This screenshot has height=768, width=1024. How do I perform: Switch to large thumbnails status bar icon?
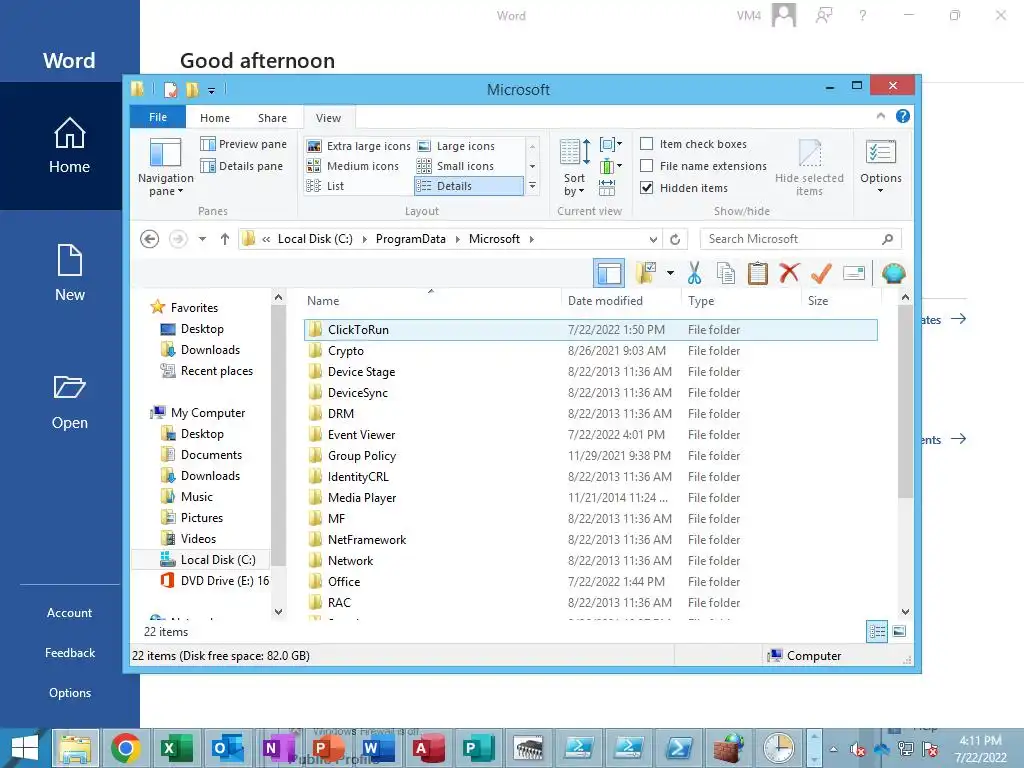(899, 632)
